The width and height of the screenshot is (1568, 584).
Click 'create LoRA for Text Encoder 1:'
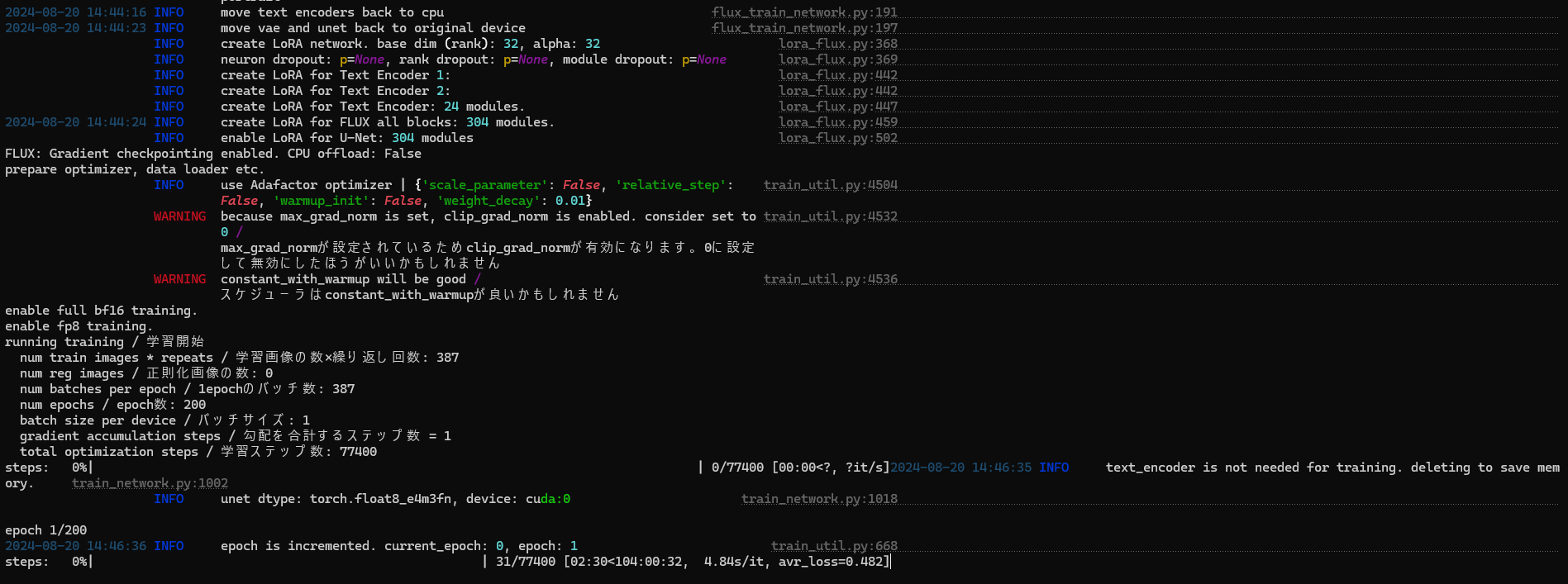tap(336, 75)
